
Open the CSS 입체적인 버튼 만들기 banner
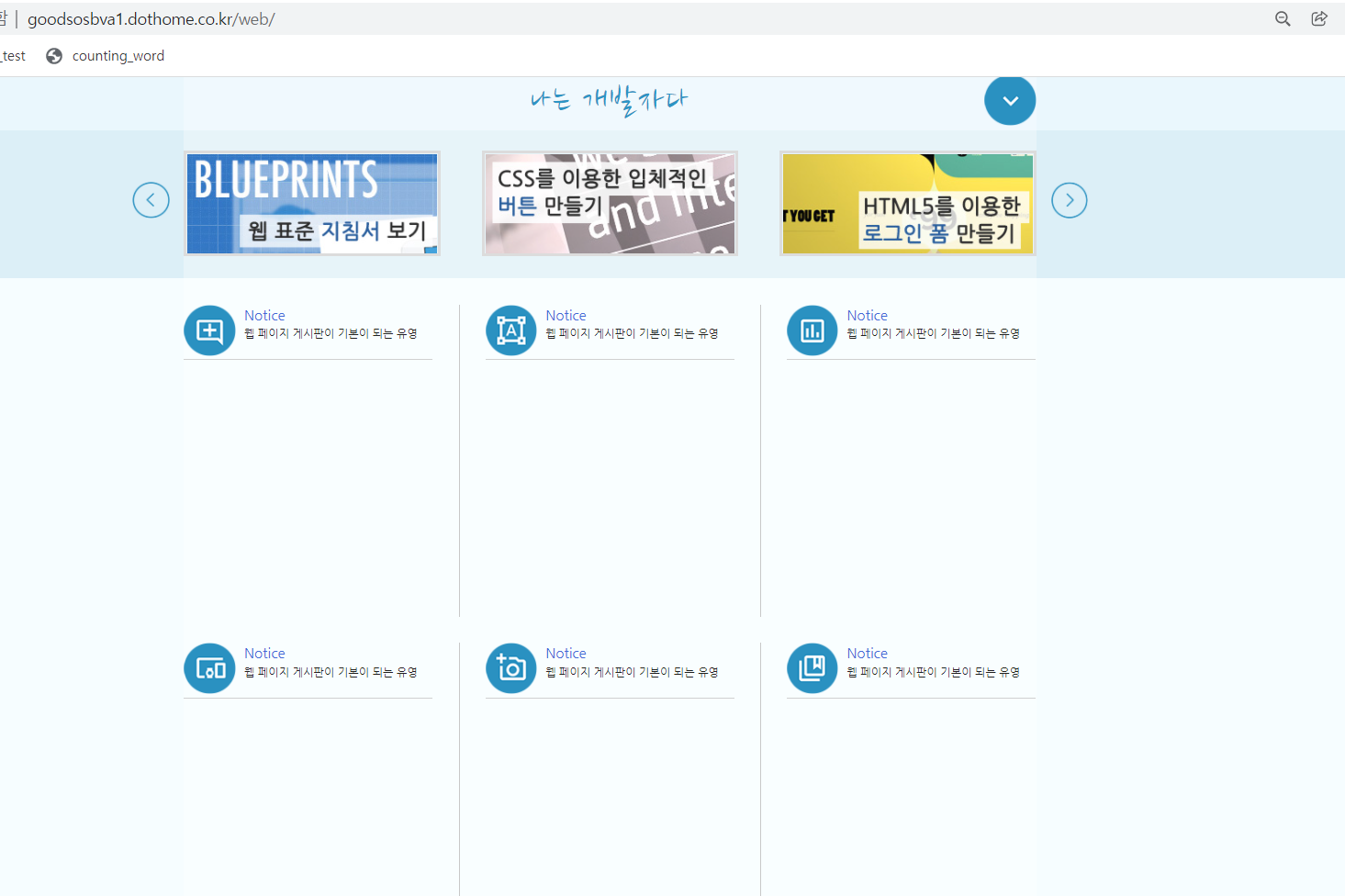pos(609,203)
